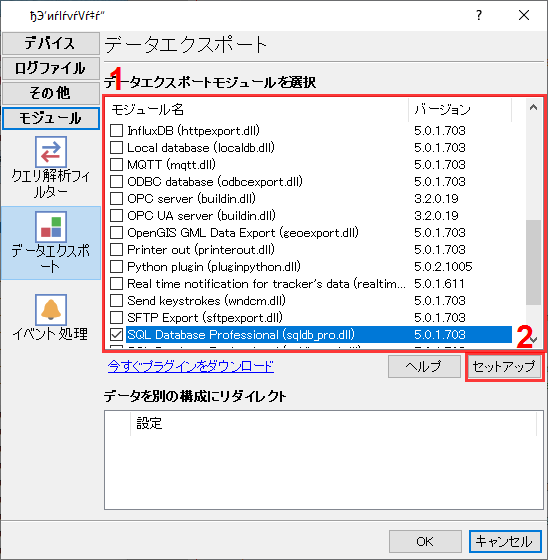
Task: Select the SQL Database Professional (sqldb_pro.dll) row text
Action: click(x=241, y=335)
